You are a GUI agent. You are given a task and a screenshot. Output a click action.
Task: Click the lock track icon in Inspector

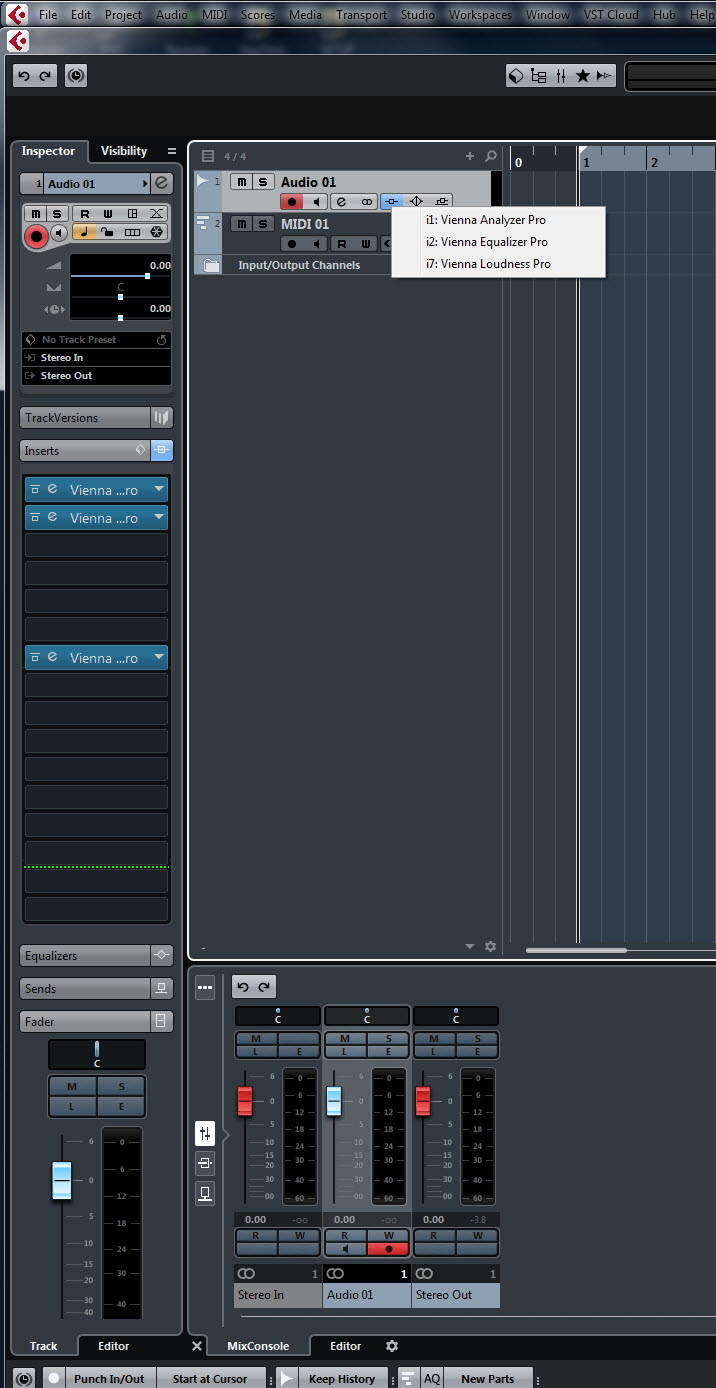107,232
